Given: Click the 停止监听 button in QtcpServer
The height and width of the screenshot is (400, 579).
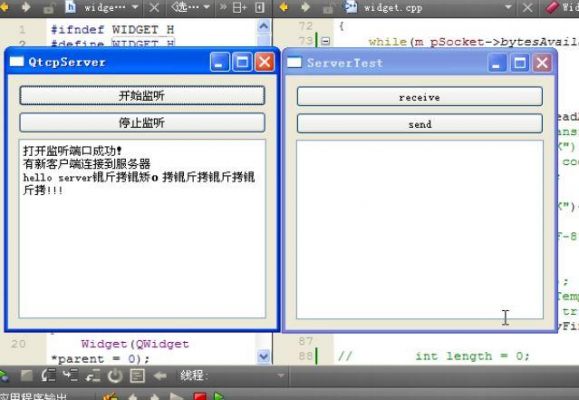Looking at the screenshot, I should point(142,123).
